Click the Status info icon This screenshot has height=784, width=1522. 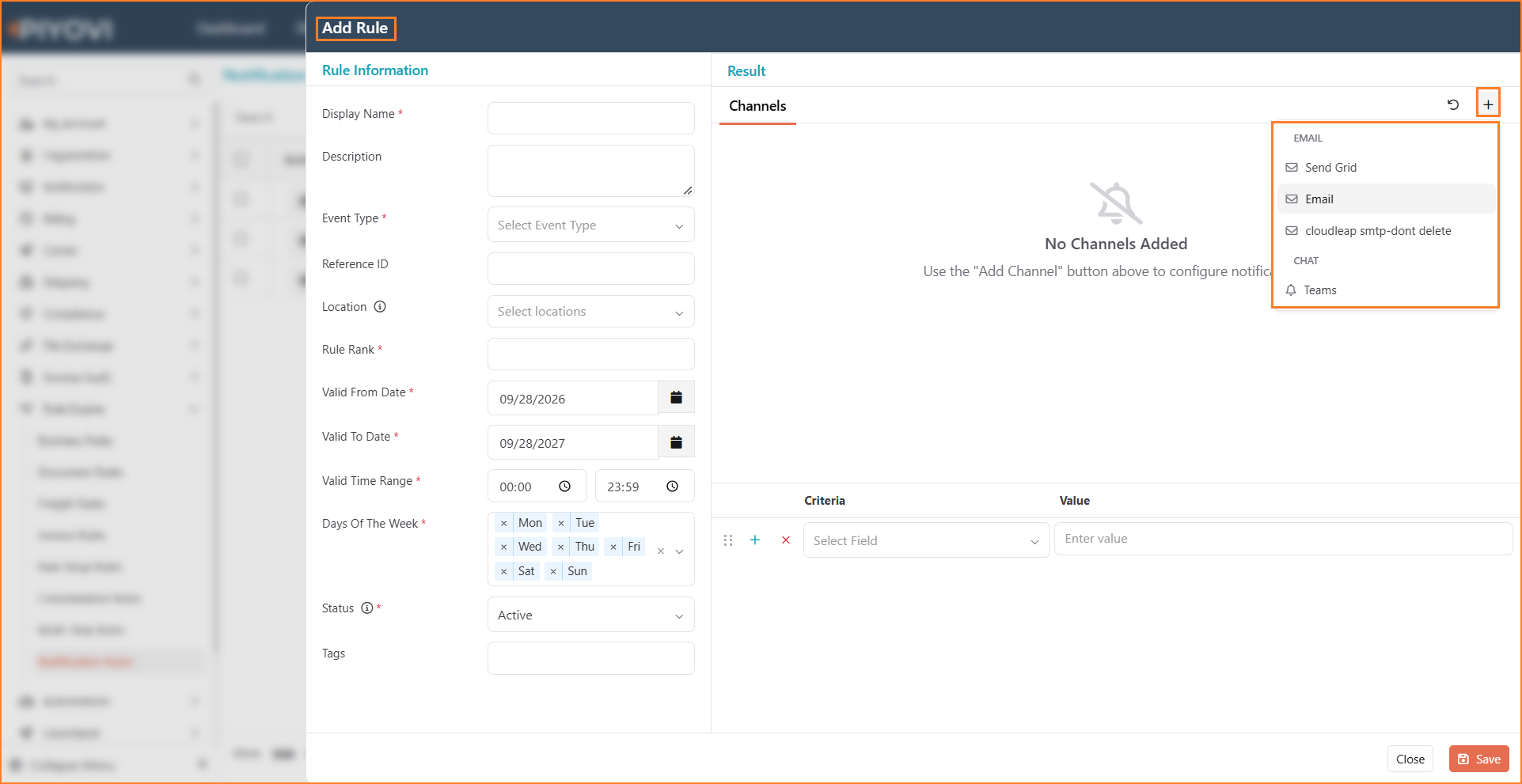[366, 608]
